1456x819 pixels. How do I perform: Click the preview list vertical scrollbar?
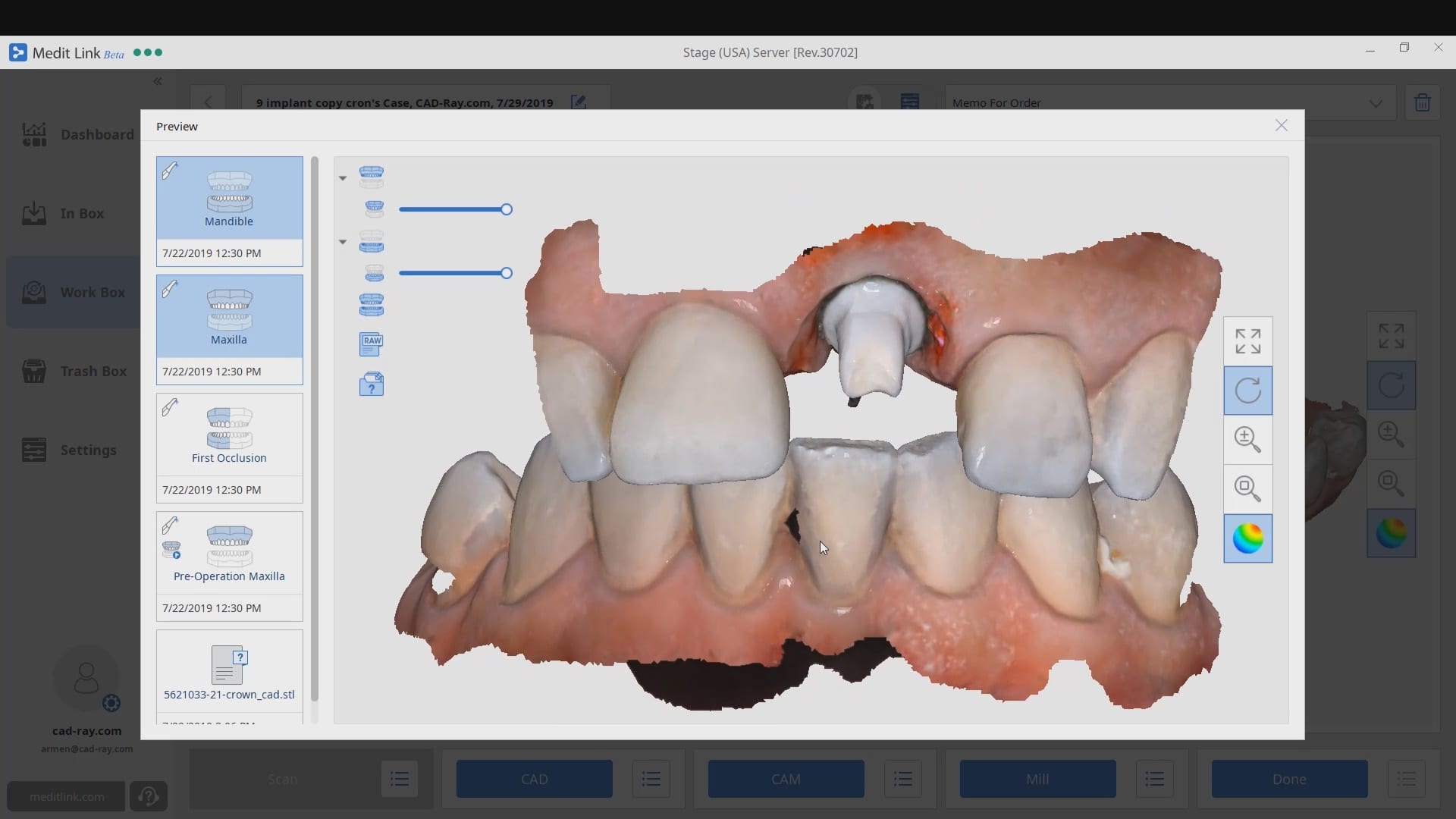tap(315, 429)
